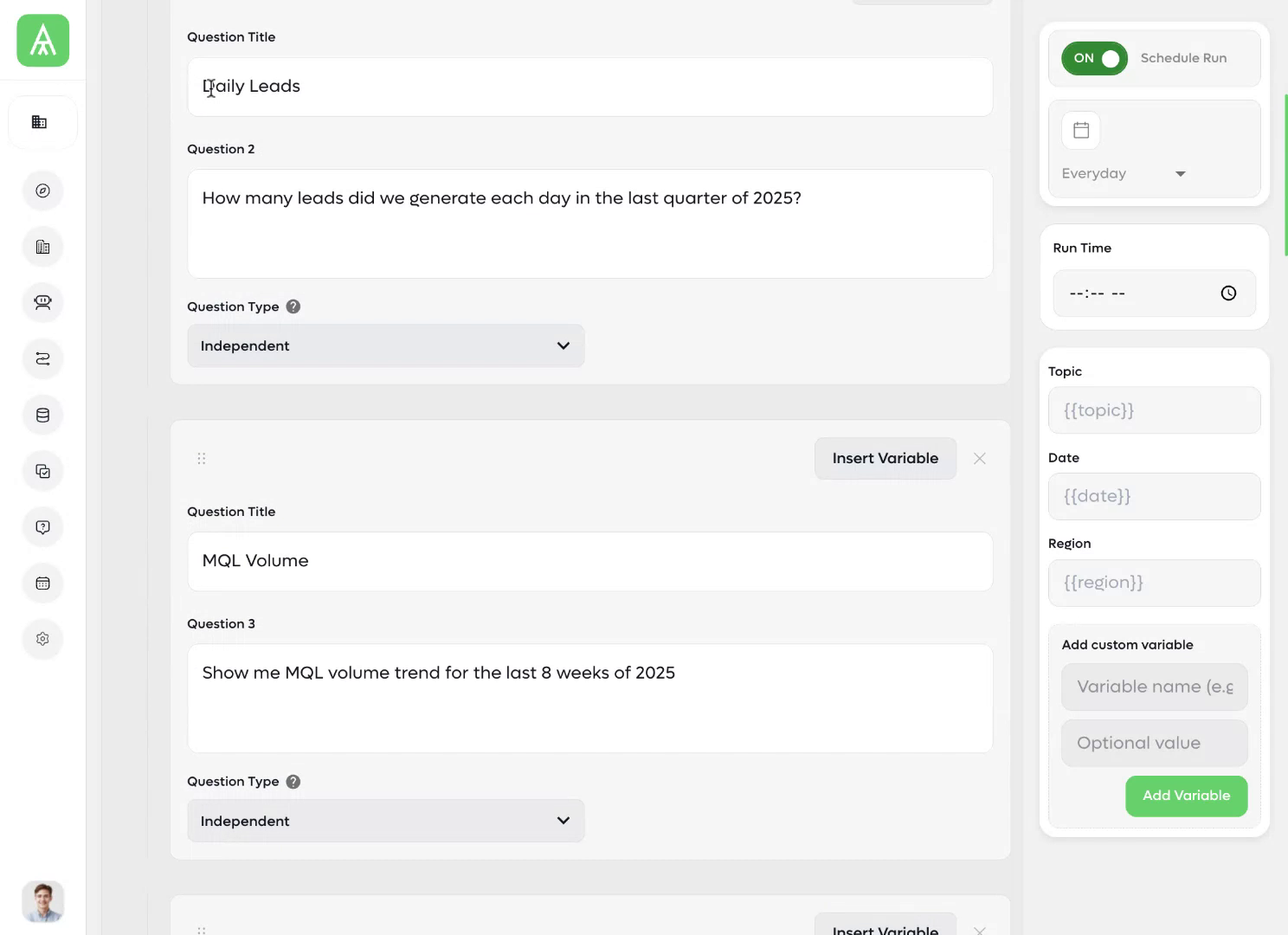Open the settings gear icon in sidebar
The height and width of the screenshot is (935, 1288).
click(x=42, y=639)
